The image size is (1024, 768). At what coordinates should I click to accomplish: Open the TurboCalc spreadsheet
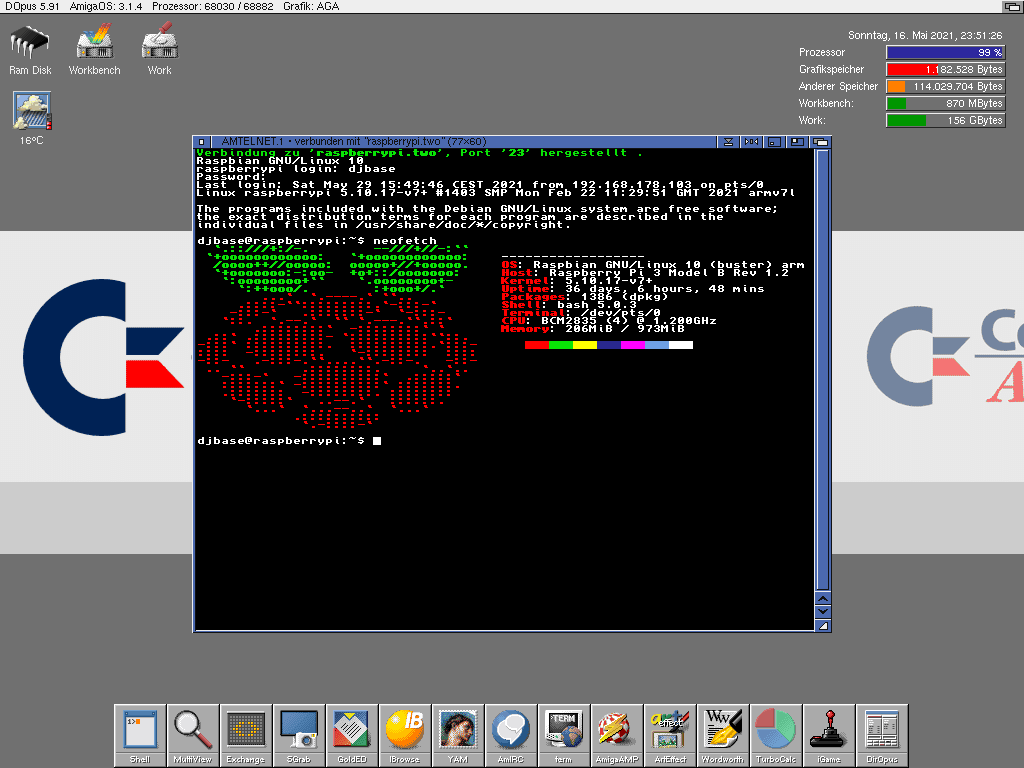tap(776, 735)
